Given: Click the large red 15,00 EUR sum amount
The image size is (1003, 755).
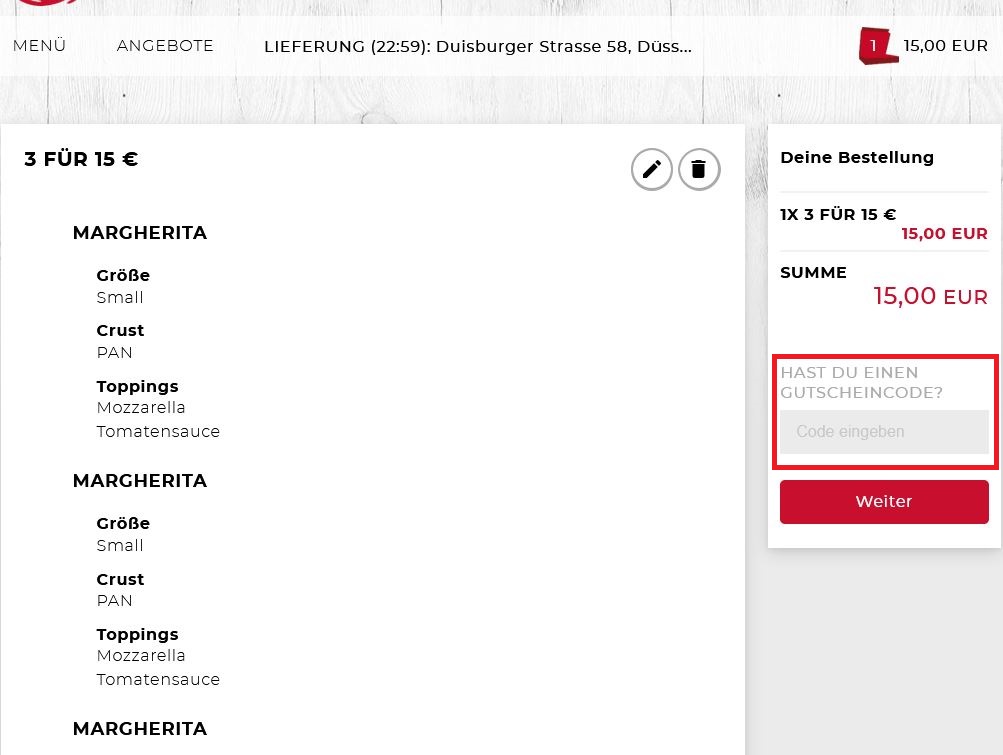Looking at the screenshot, I should [x=931, y=296].
